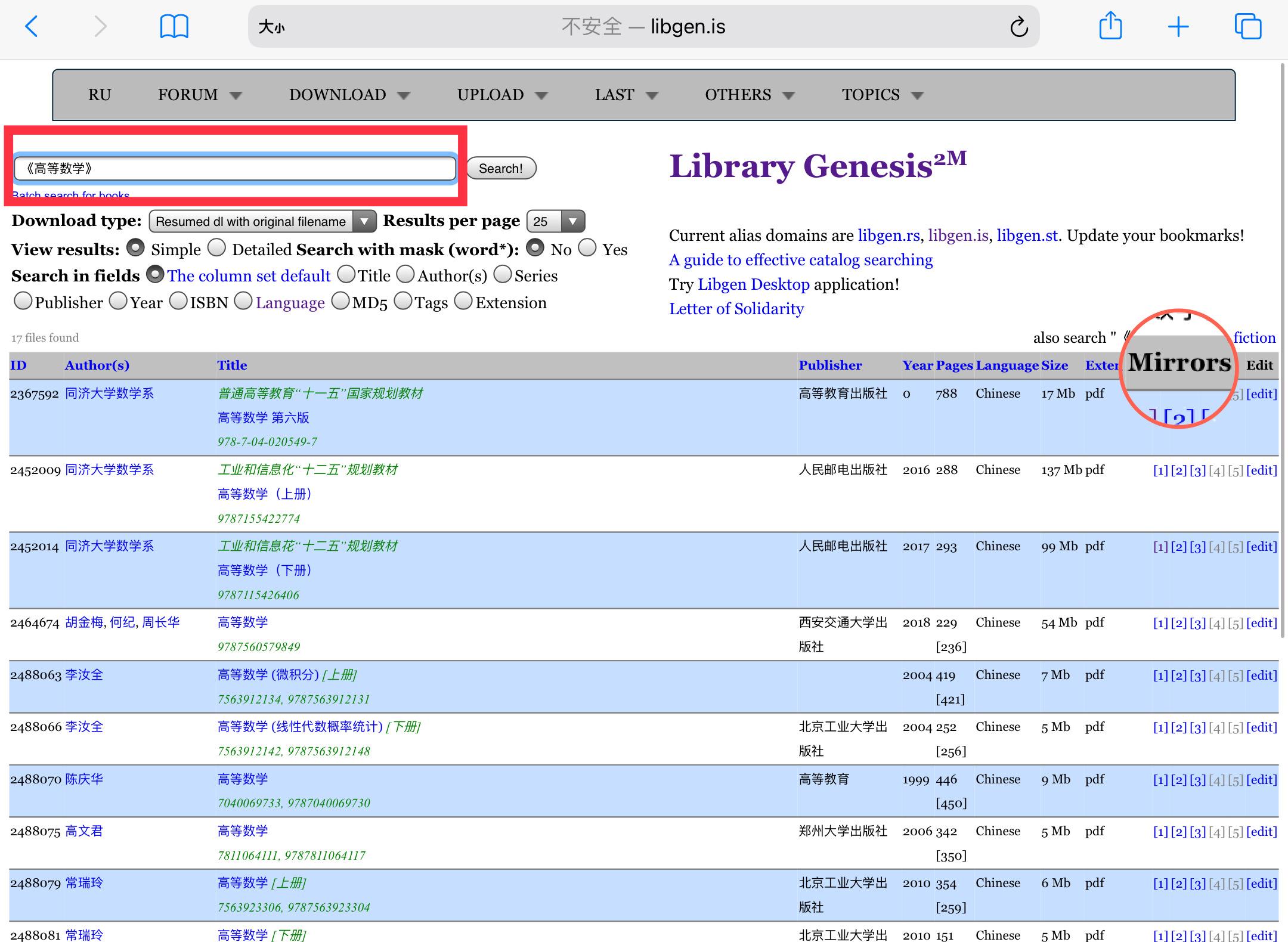The image size is (1288, 942).
Task: Sort results by Author(s) column
Action: click(x=97, y=365)
